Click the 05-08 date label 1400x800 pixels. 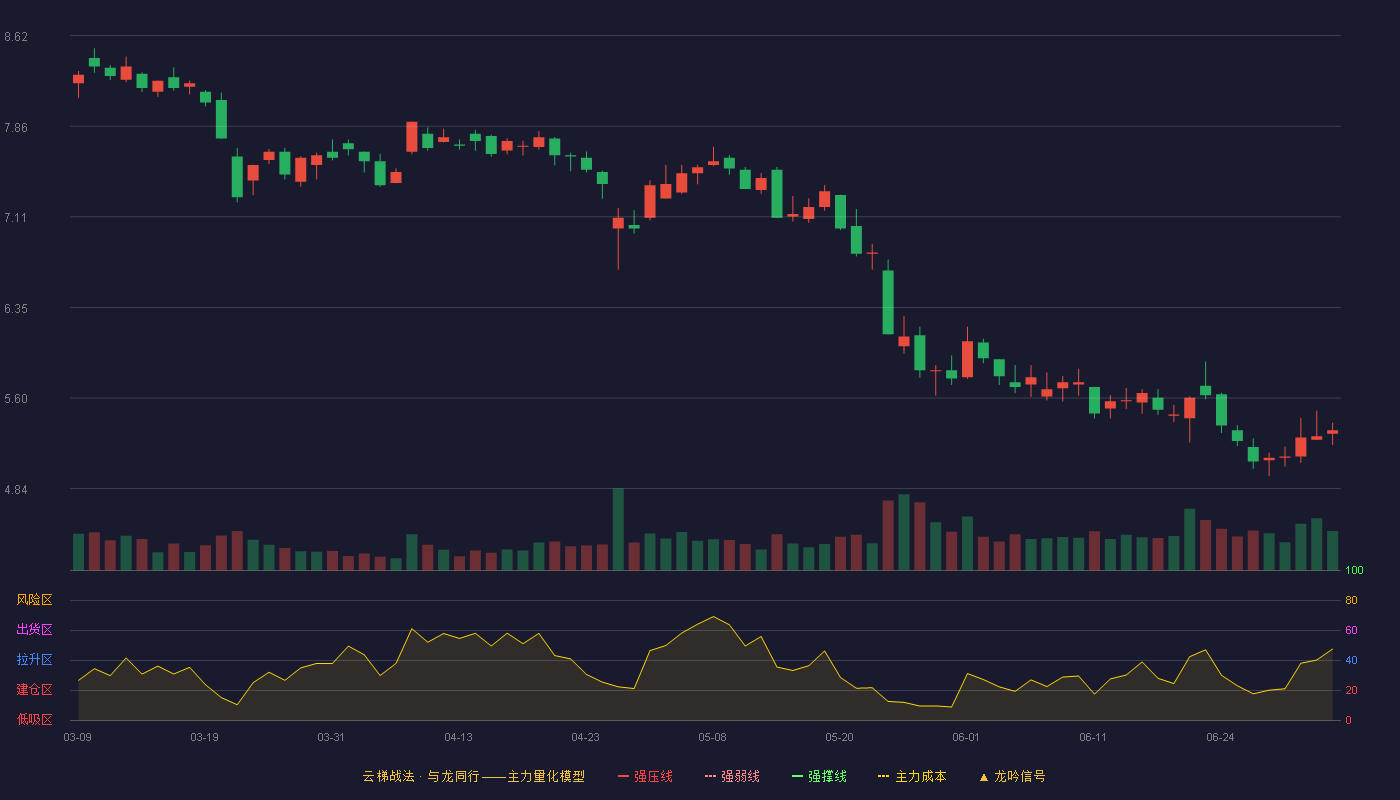coord(712,737)
